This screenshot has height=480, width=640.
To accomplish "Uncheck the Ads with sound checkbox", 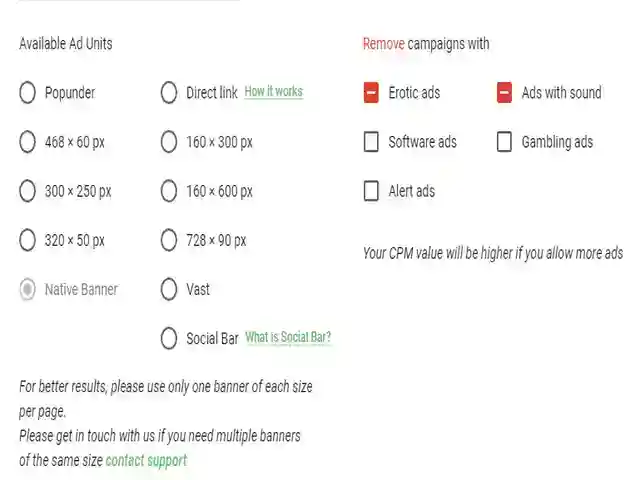I will (x=504, y=93).
